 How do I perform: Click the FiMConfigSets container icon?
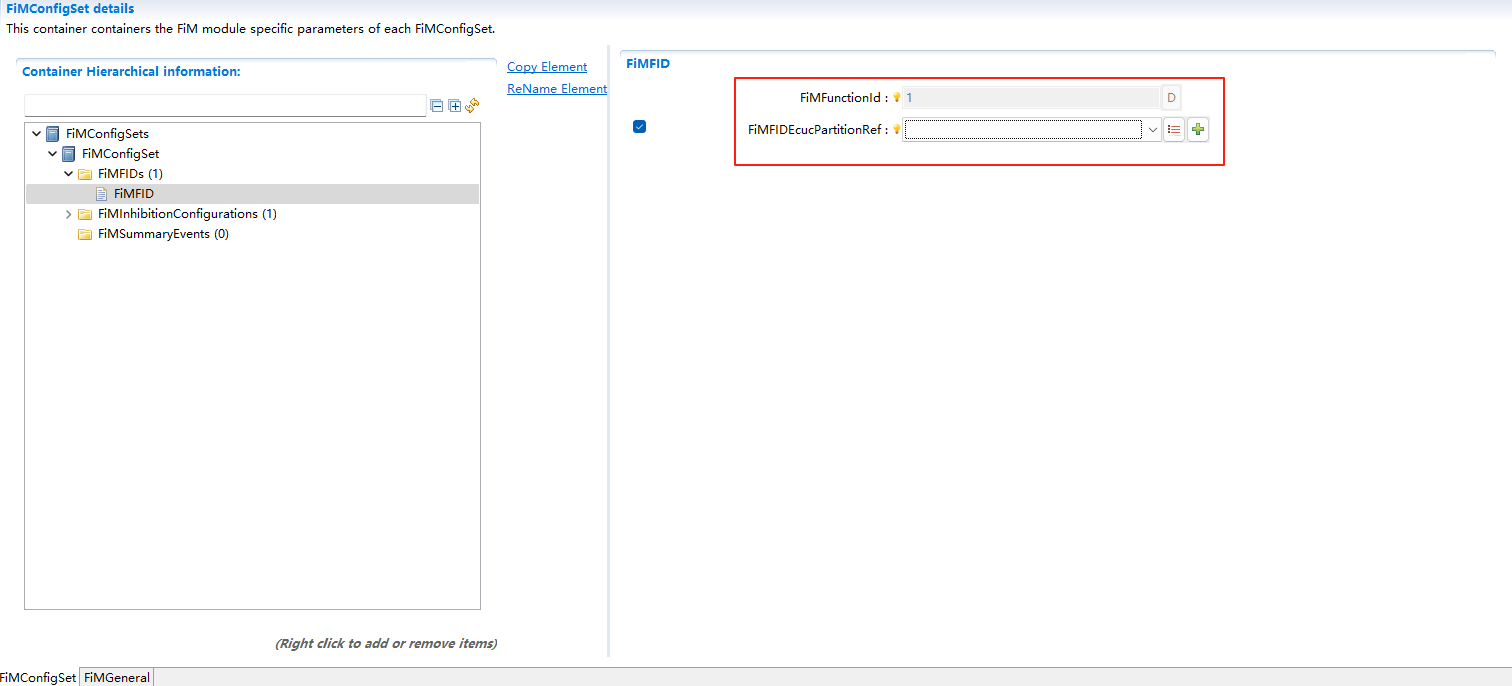(x=50, y=133)
